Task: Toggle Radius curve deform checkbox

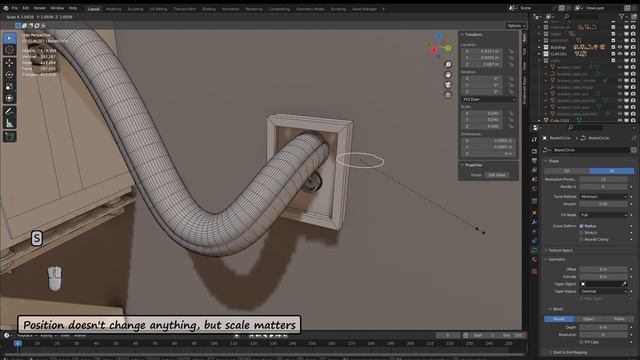Action: [581, 226]
